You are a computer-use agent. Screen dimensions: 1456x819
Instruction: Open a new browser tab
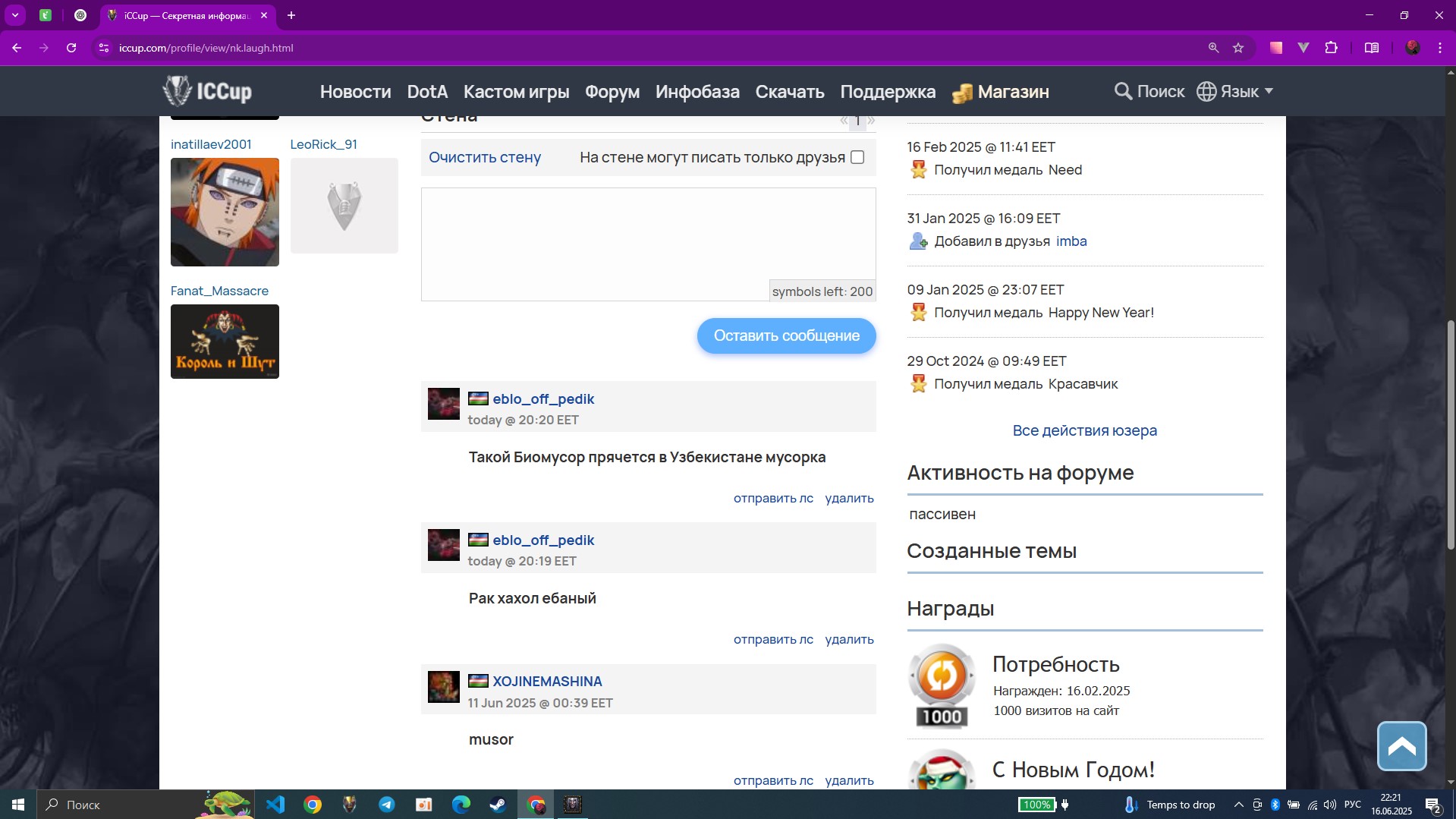[x=291, y=15]
